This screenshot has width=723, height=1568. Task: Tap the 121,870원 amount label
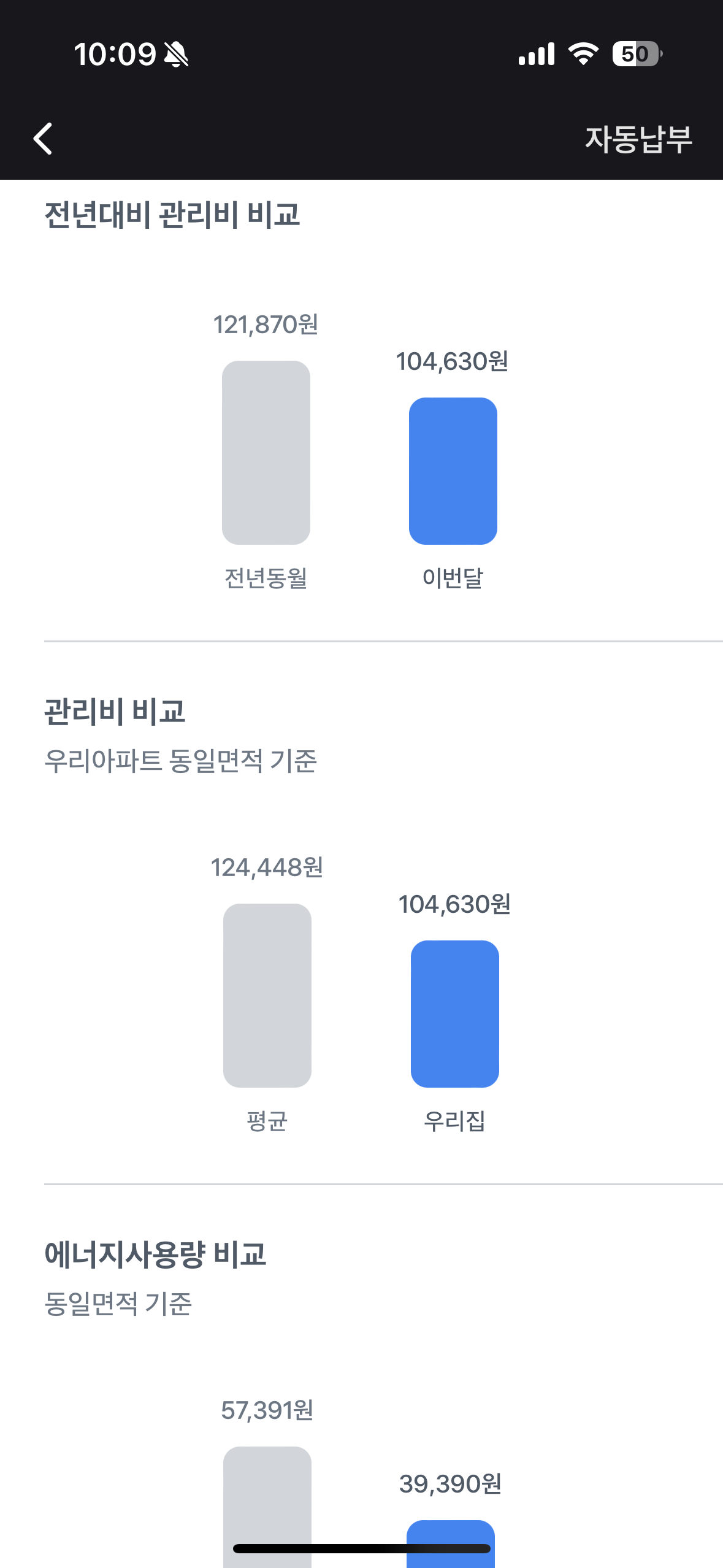click(266, 325)
